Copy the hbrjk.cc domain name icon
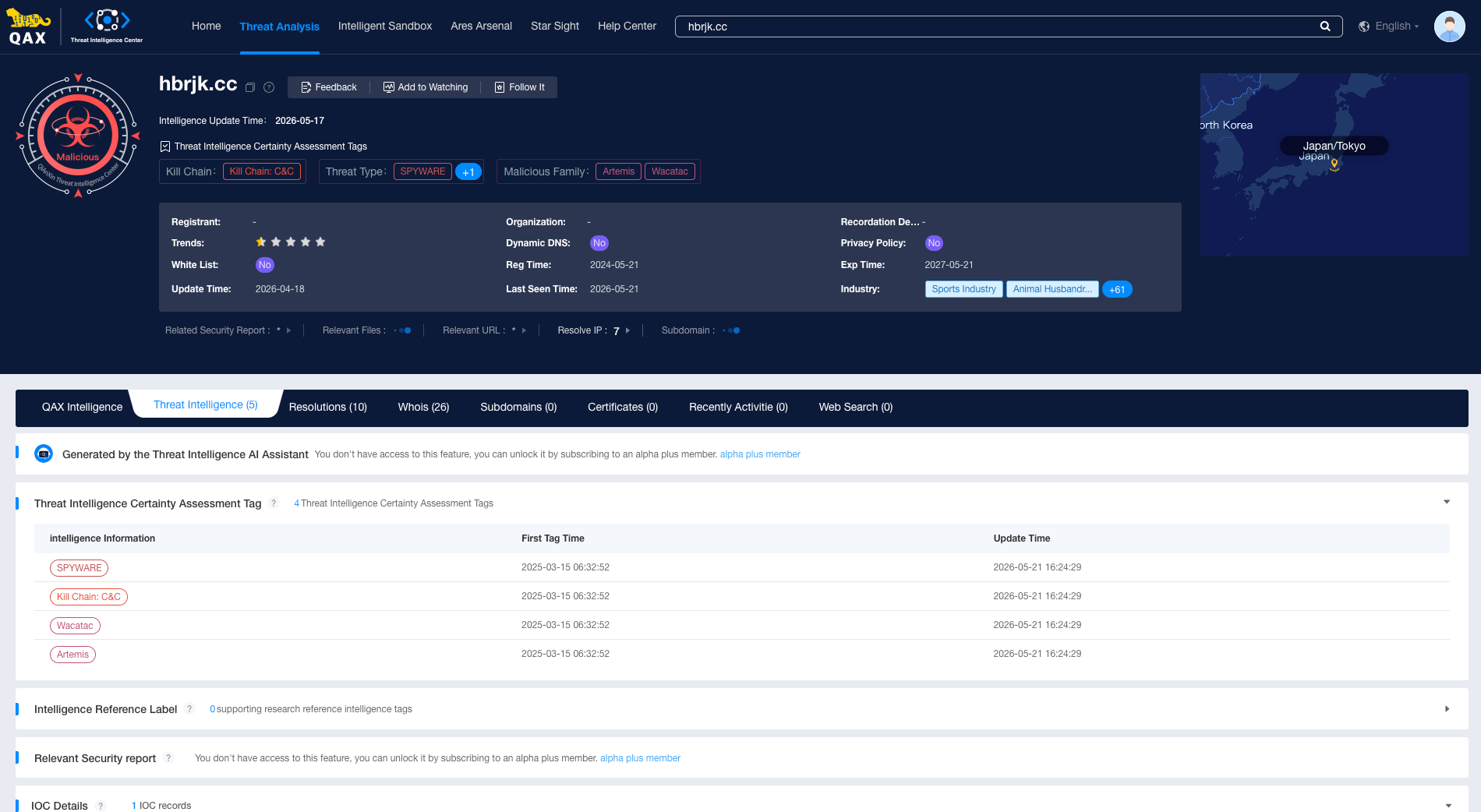This screenshot has height=812, width=1481. coord(250,87)
